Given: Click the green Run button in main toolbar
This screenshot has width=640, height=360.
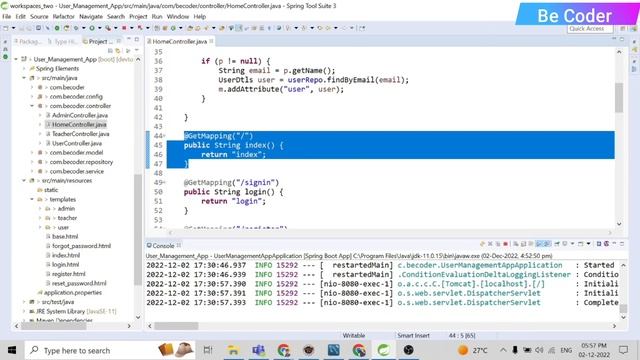Looking at the screenshot, I should click(x=92, y=28).
